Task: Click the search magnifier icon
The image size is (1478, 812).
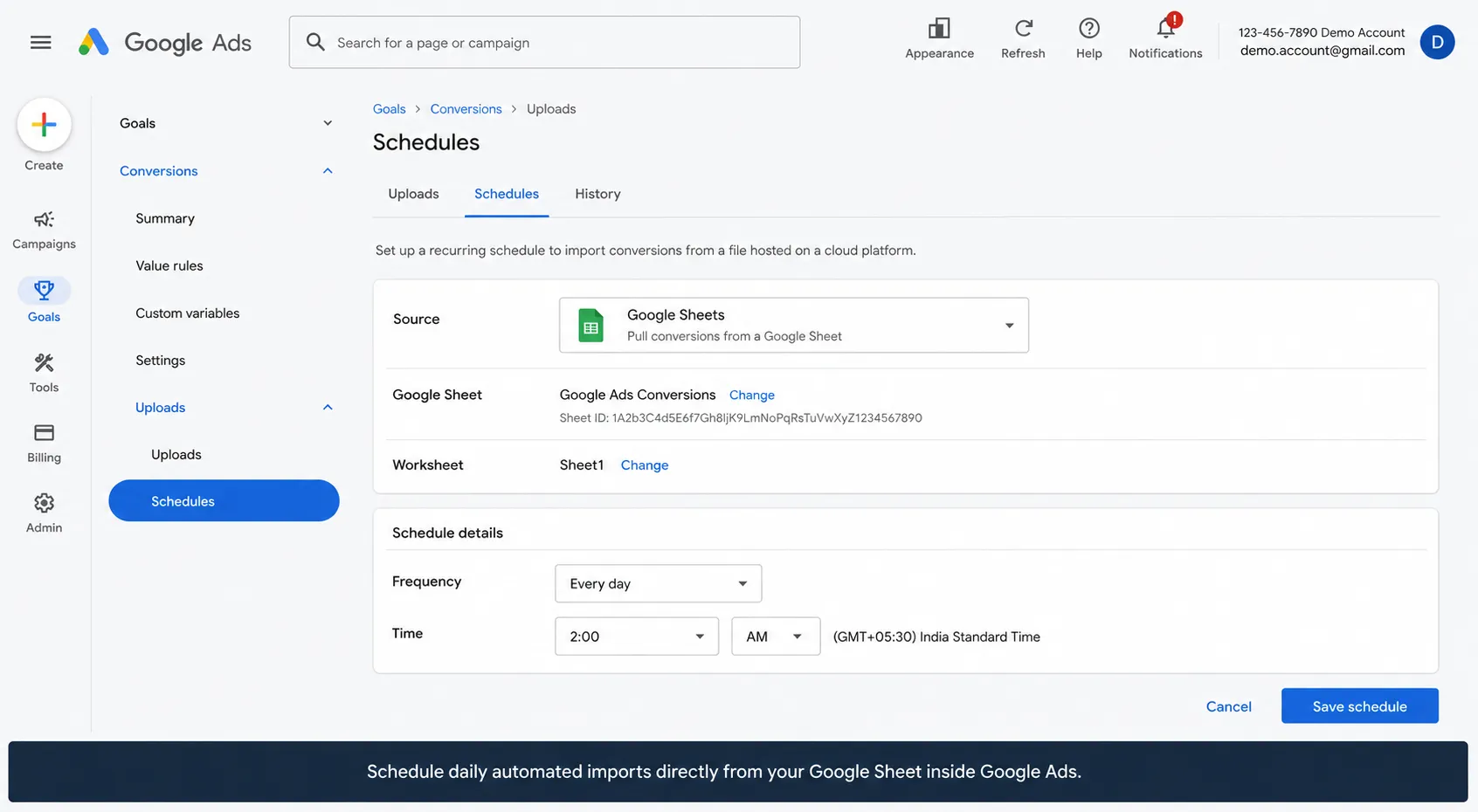Action: [315, 42]
